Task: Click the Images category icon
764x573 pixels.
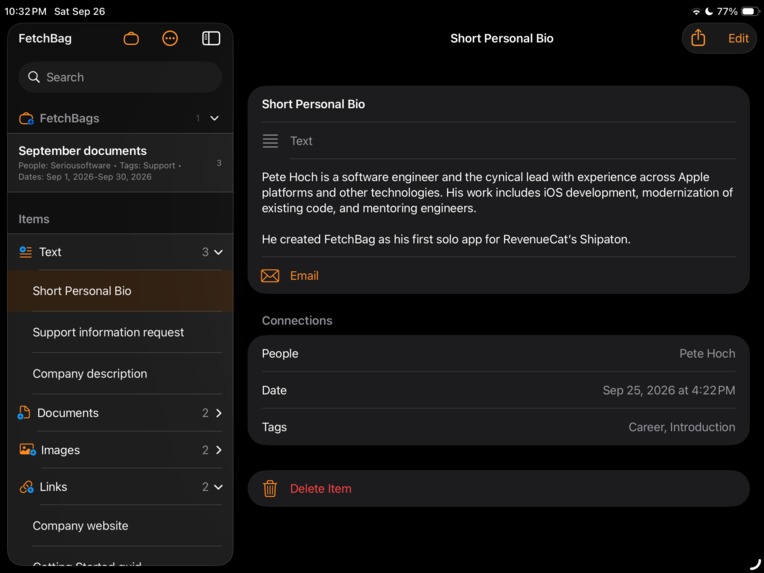Action: coord(27,450)
